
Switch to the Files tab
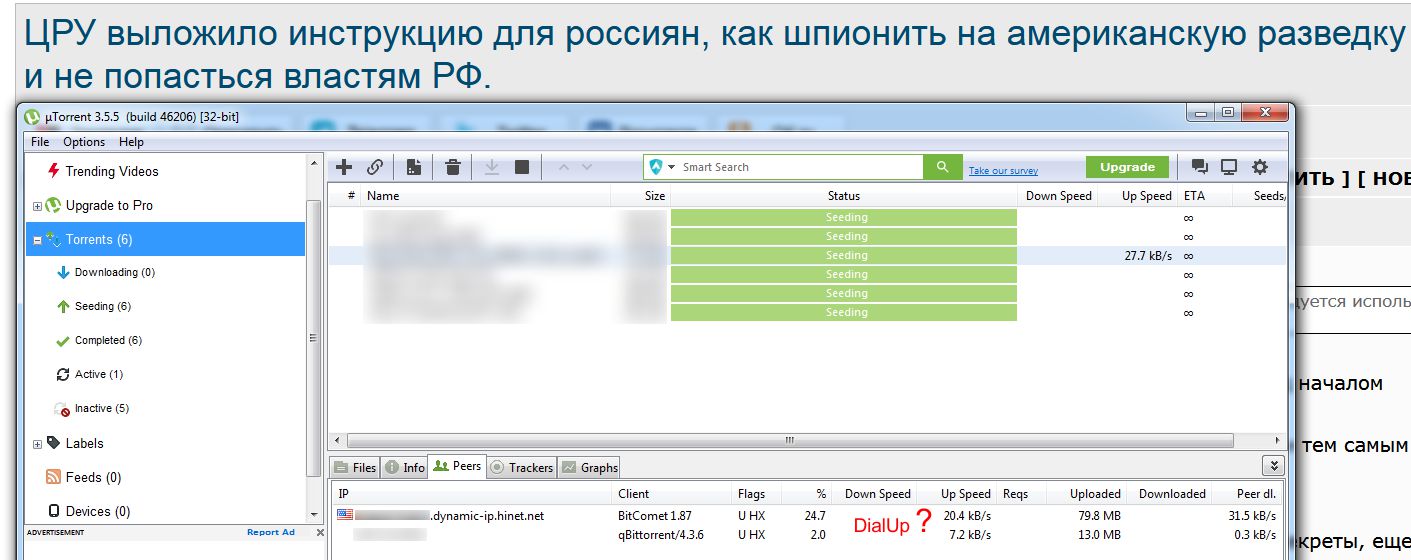pos(355,467)
